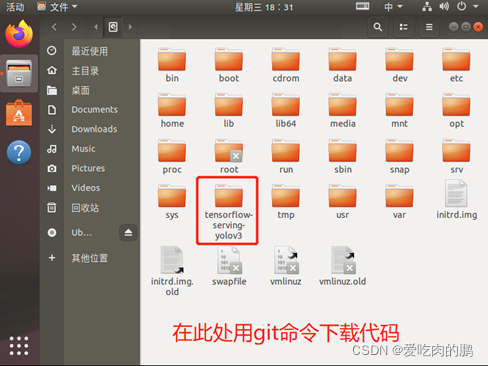Select the proc folder
This screenshot has height=366, width=488.
(x=172, y=156)
